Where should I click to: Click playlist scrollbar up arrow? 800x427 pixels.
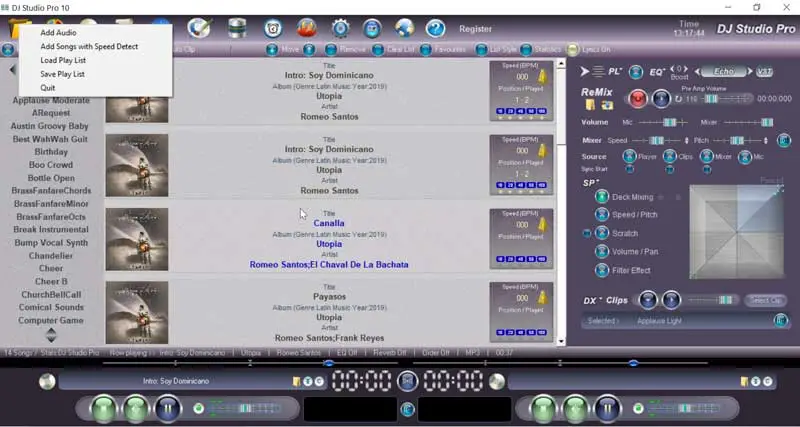click(561, 64)
